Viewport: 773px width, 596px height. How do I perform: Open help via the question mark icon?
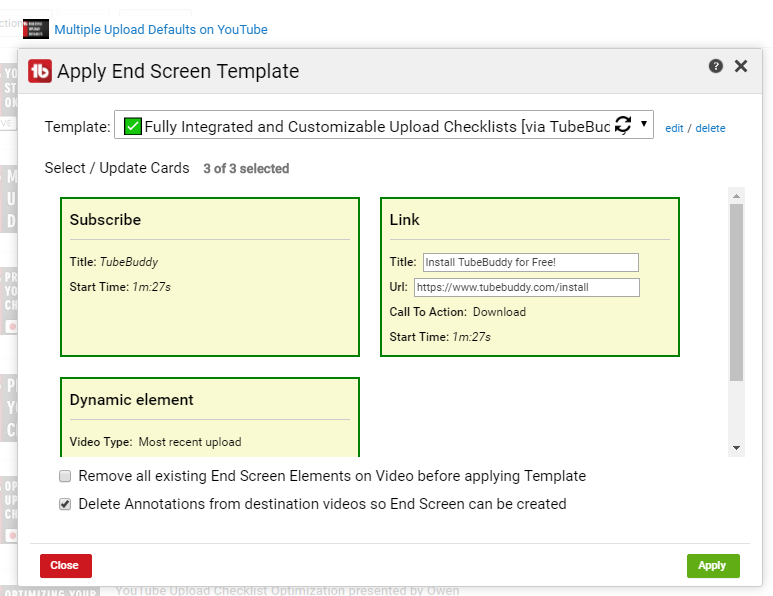coord(716,66)
